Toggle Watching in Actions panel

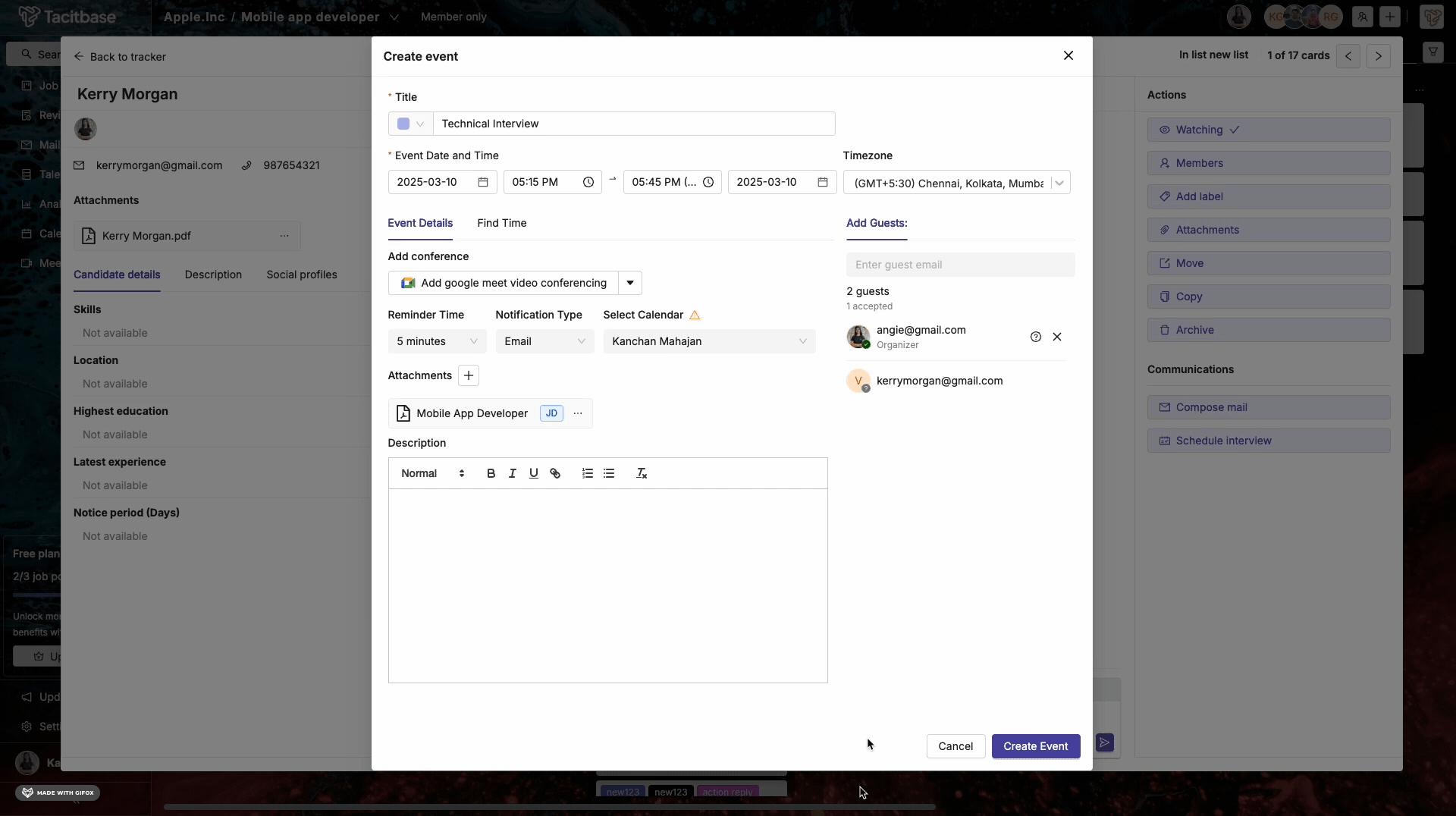coord(1269,130)
